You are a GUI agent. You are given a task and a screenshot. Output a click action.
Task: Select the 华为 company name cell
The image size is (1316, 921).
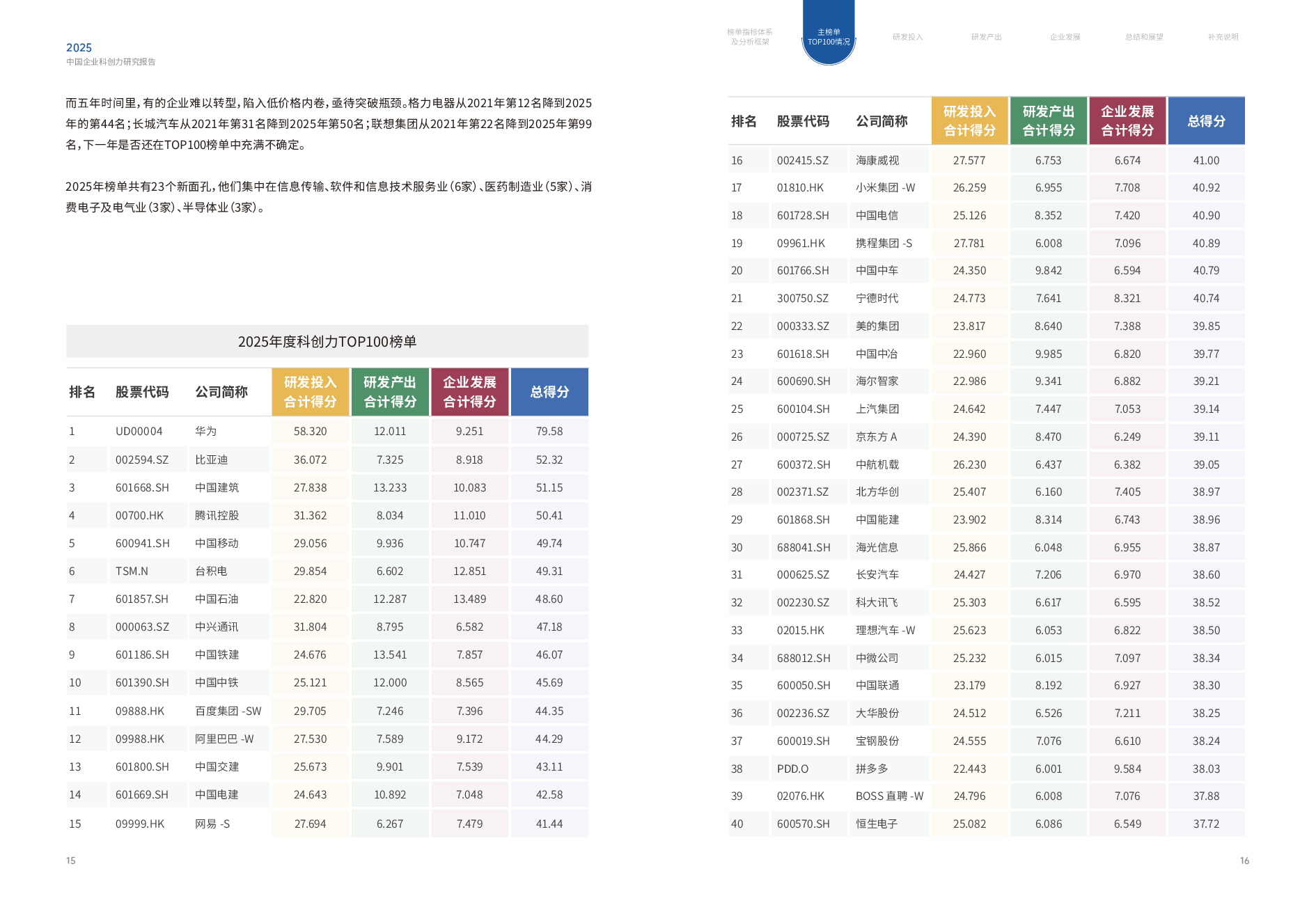tap(206, 432)
